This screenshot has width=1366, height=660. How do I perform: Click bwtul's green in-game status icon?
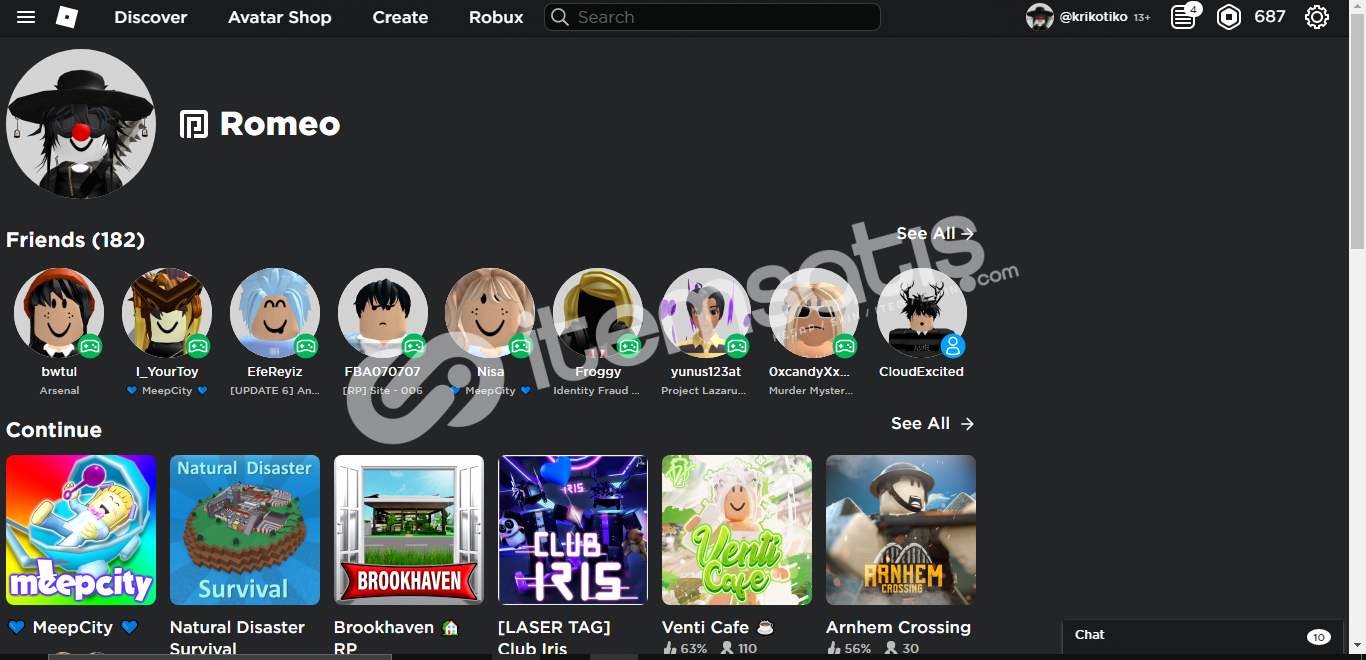tap(90, 346)
